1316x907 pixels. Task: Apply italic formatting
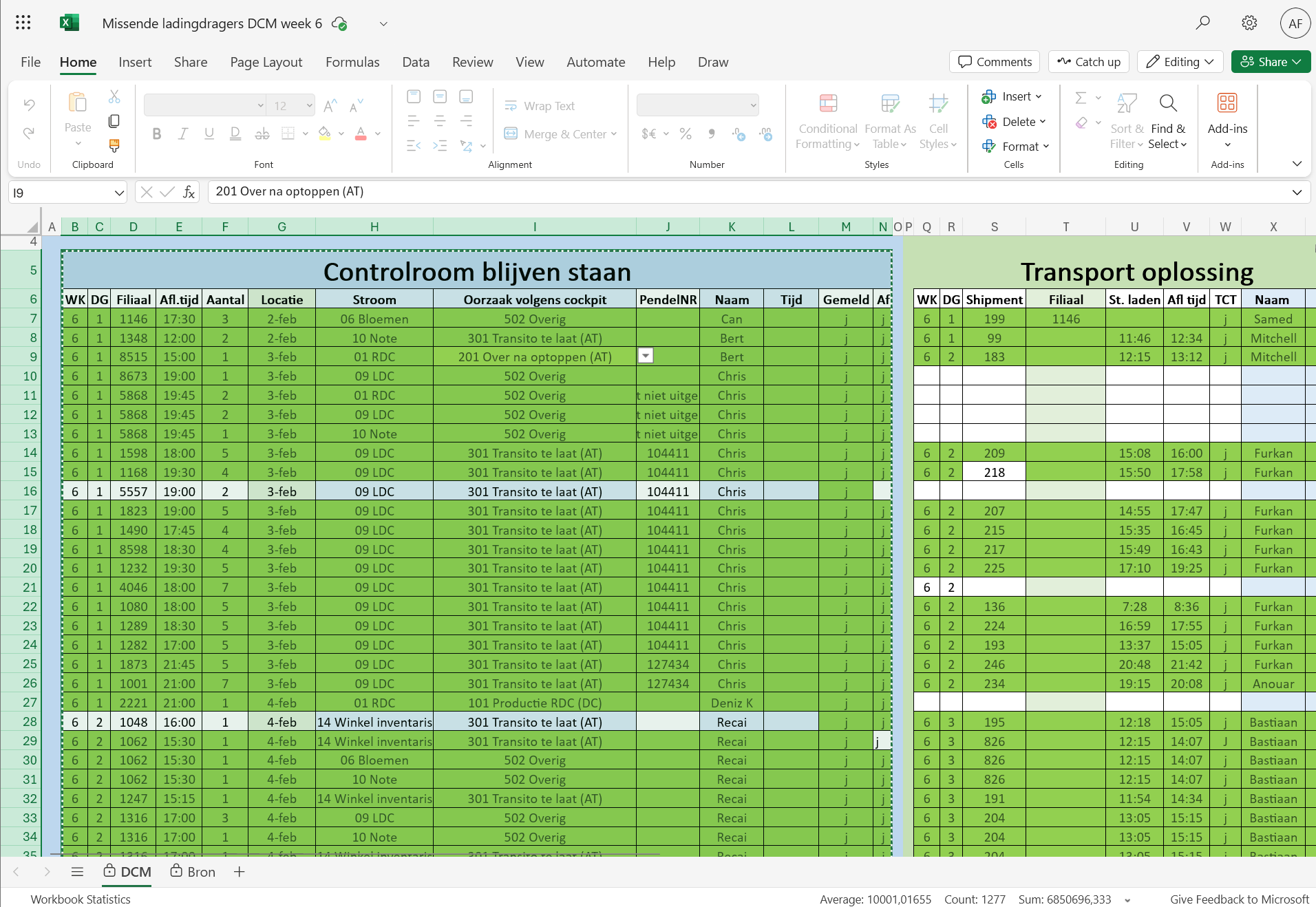tap(182, 134)
